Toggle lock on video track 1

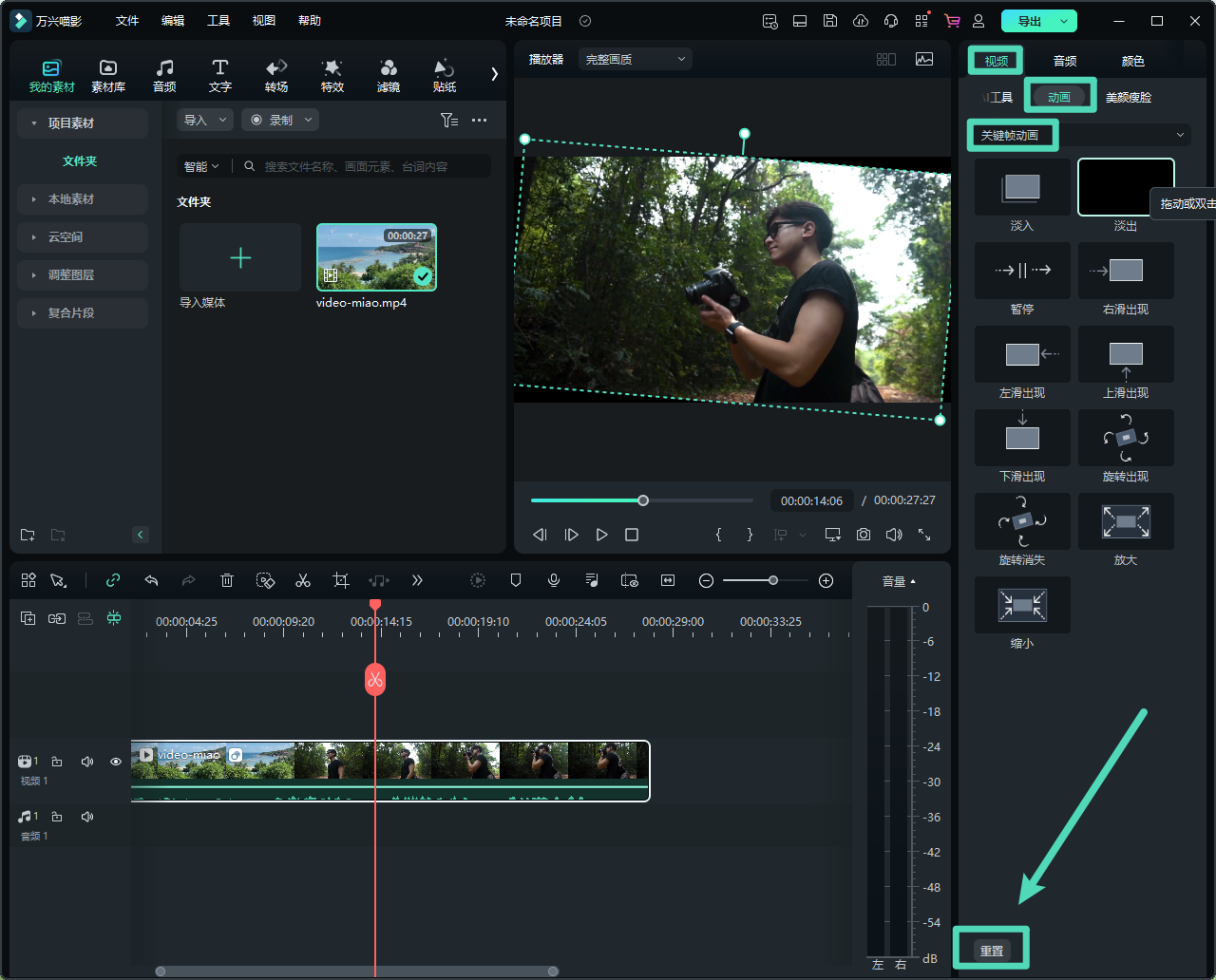[57, 762]
